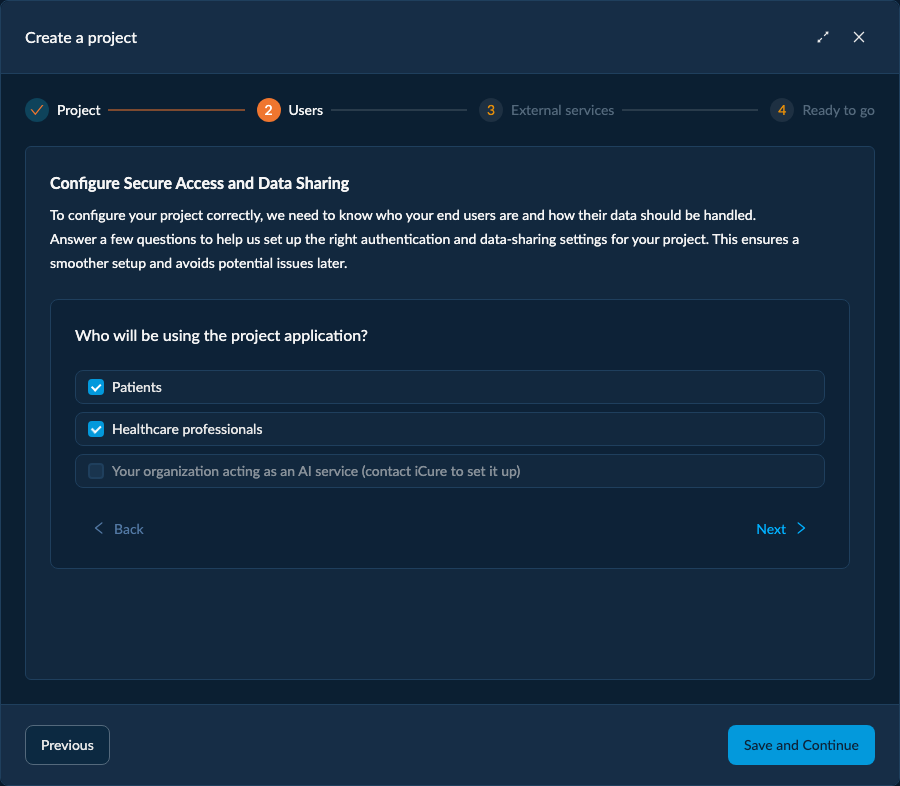Jump to the Ready to go step
The height and width of the screenshot is (786, 900).
pos(838,110)
